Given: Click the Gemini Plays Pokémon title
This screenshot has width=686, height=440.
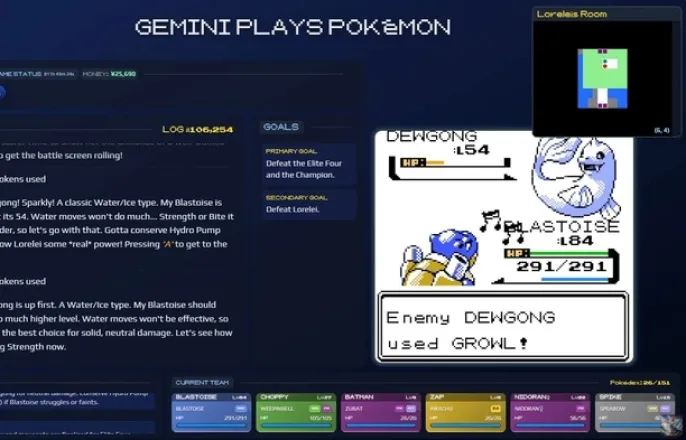Looking at the screenshot, I should pyautogui.click(x=293, y=28).
